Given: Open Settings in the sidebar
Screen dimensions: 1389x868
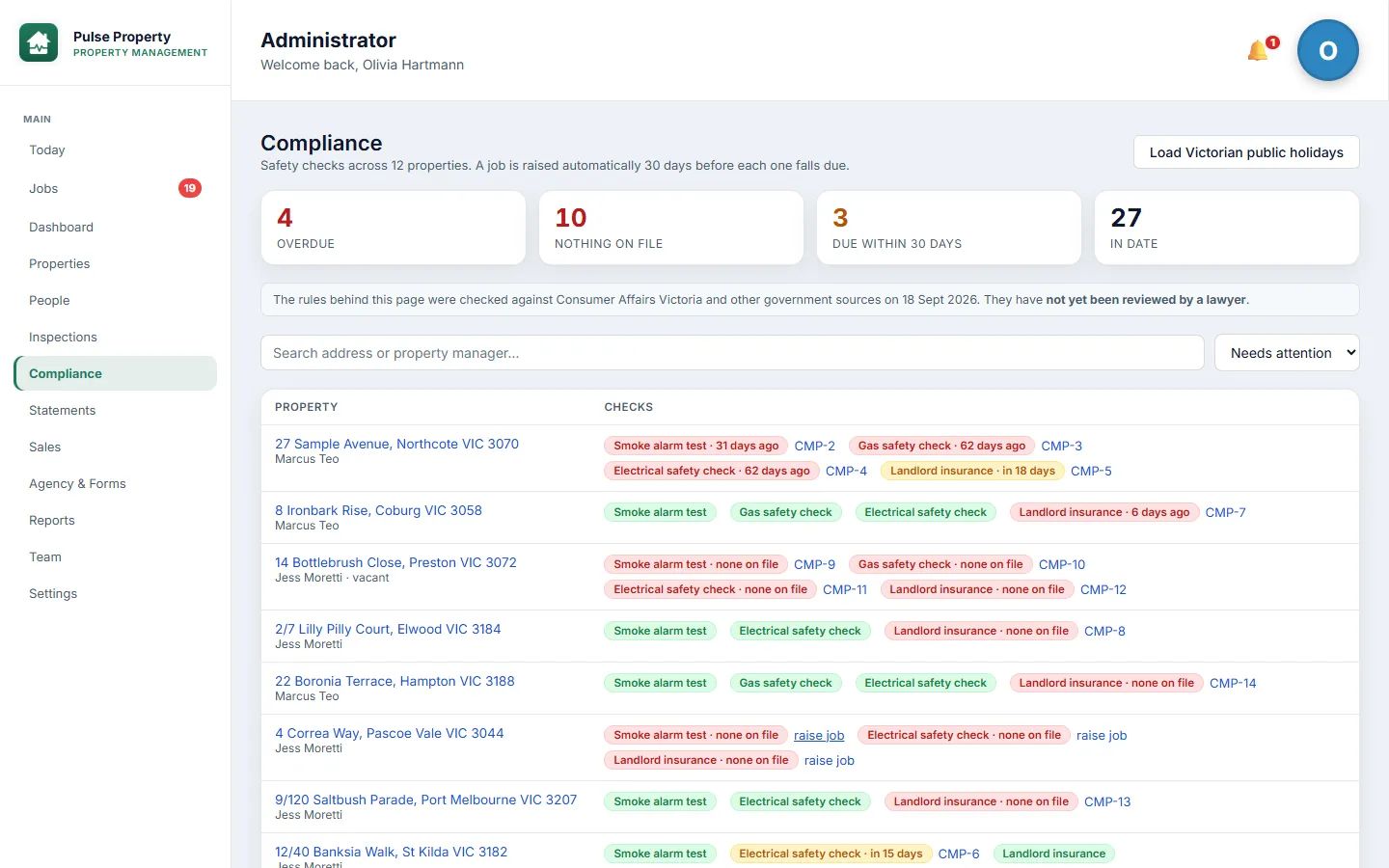Looking at the screenshot, I should (116, 594).
